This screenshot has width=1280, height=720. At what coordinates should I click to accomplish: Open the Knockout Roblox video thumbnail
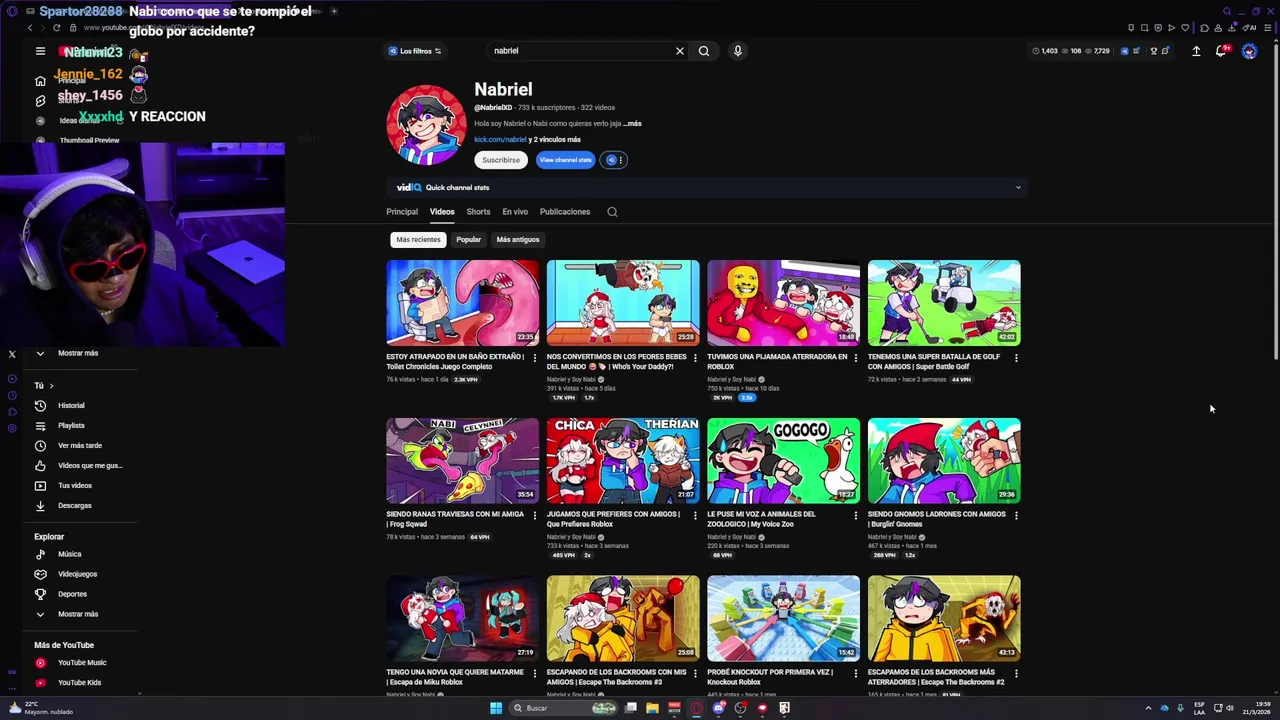pyautogui.click(x=783, y=618)
